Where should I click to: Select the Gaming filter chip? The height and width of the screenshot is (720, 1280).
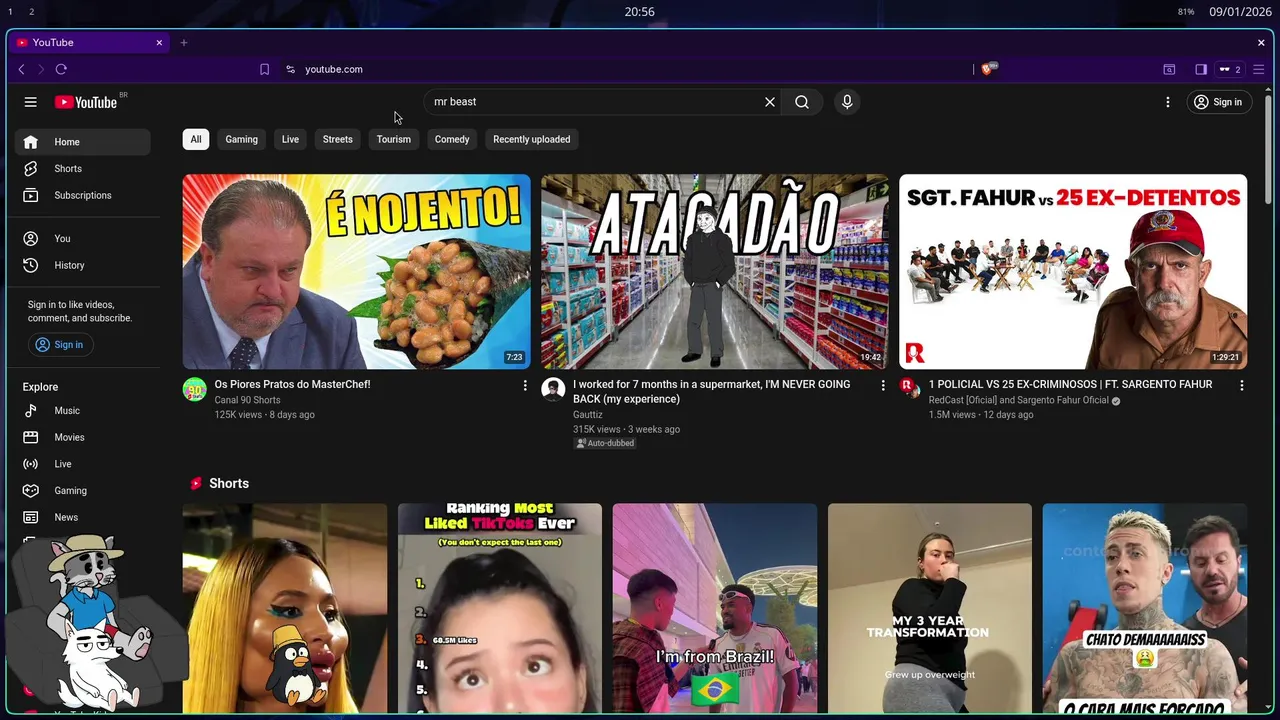click(241, 139)
